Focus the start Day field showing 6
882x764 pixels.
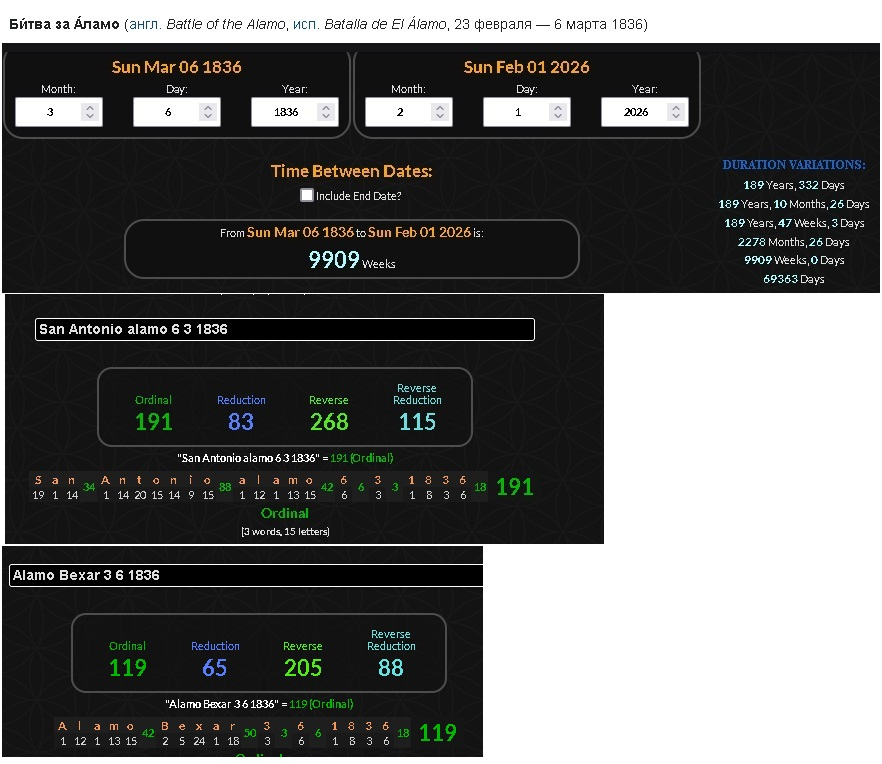click(x=177, y=112)
